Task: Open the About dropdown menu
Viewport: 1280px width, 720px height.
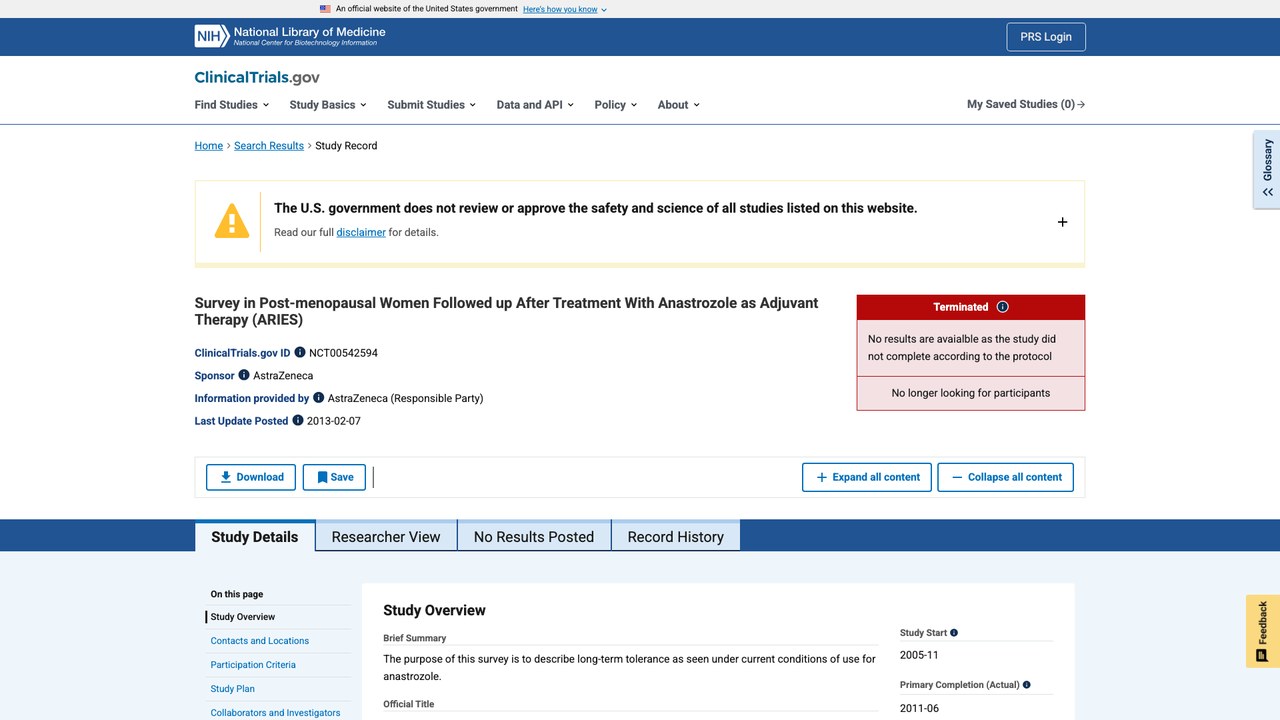Action: 679,105
